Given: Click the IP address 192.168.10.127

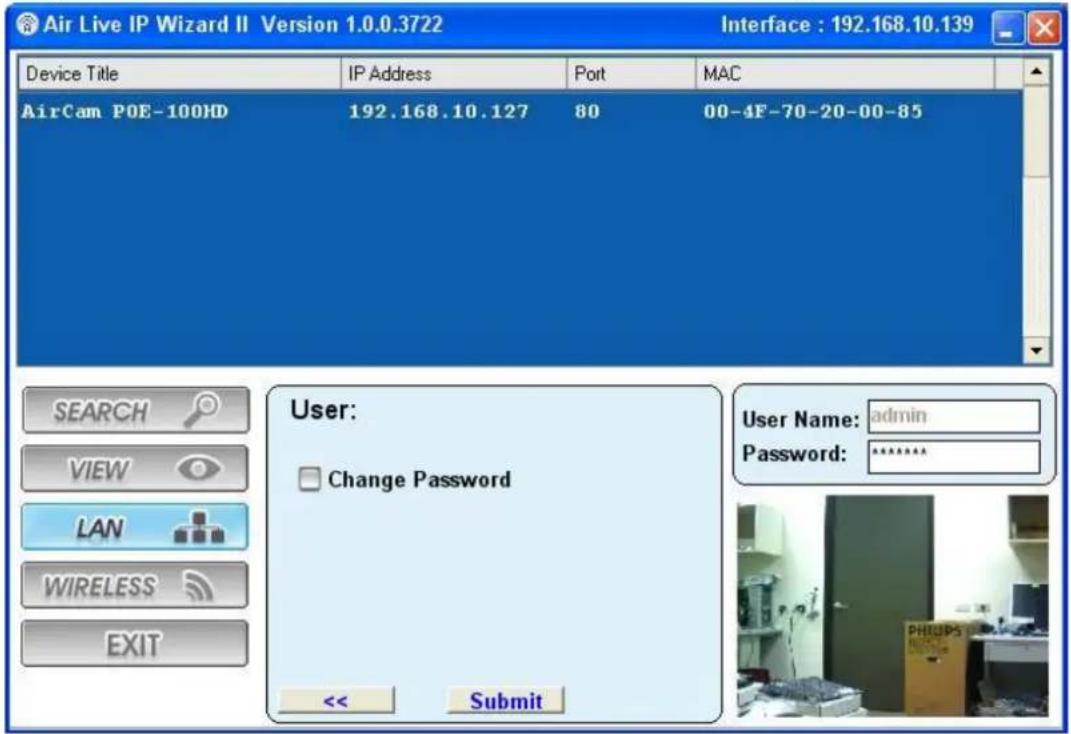Looking at the screenshot, I should (439, 111).
